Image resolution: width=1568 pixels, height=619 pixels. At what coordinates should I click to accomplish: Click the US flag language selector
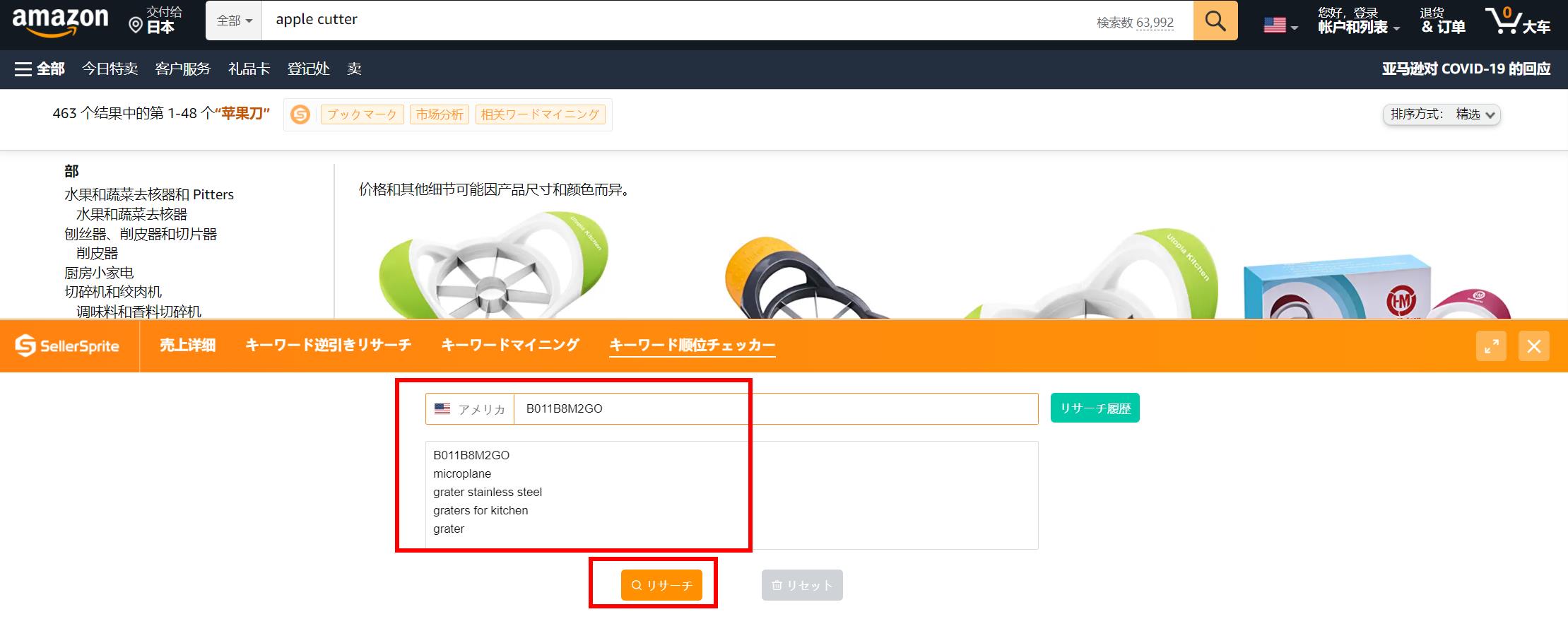[x=1280, y=25]
